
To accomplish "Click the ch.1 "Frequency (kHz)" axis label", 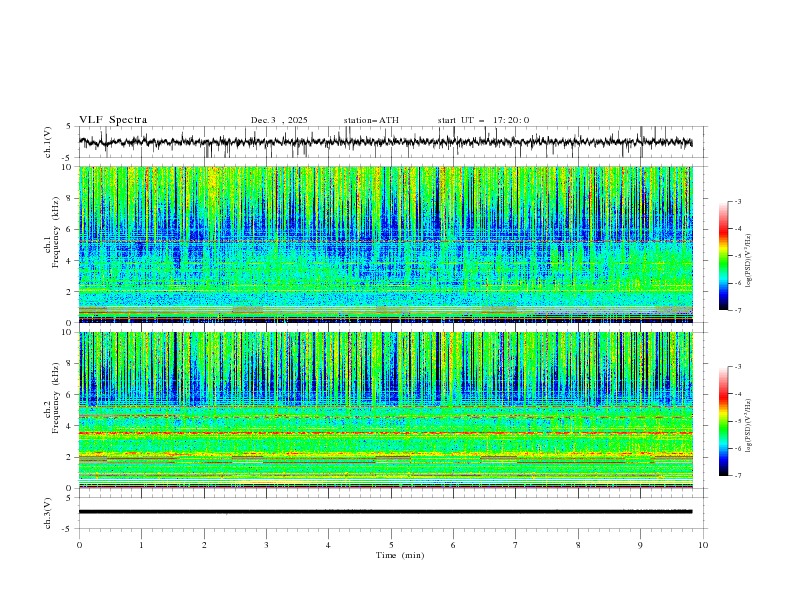I will pos(56,233).
